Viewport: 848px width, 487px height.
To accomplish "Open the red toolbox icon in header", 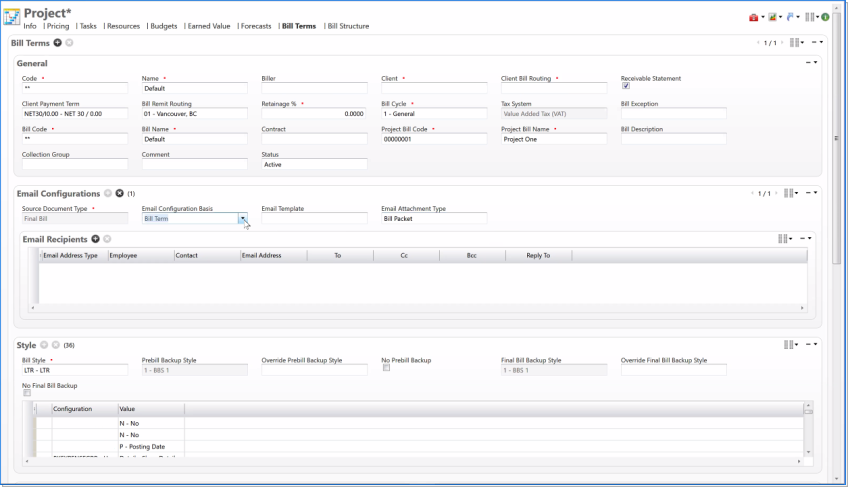I will pos(753,17).
